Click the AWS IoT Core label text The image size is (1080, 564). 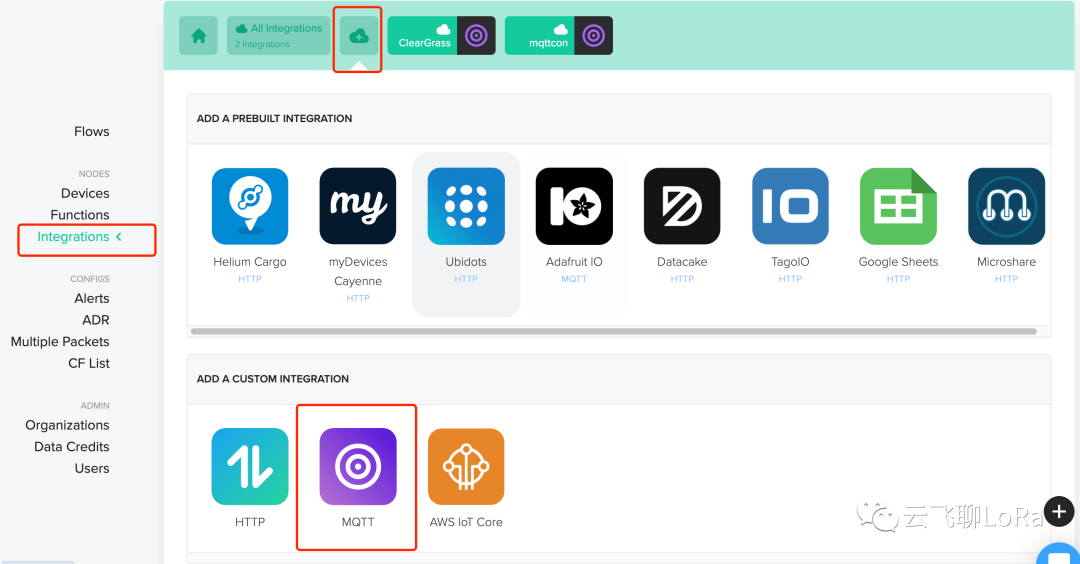tap(466, 522)
